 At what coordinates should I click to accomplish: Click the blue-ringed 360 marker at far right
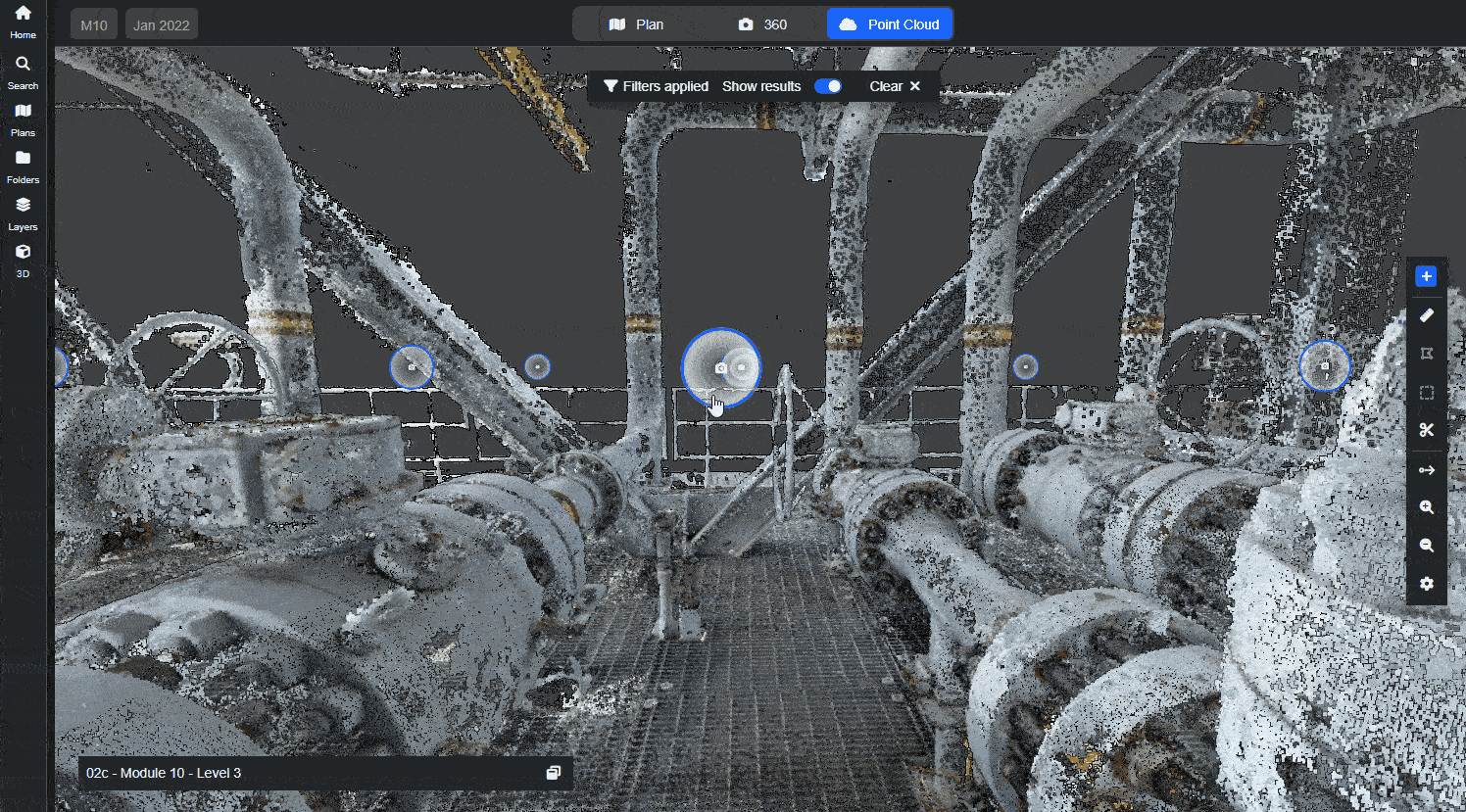point(1325,366)
